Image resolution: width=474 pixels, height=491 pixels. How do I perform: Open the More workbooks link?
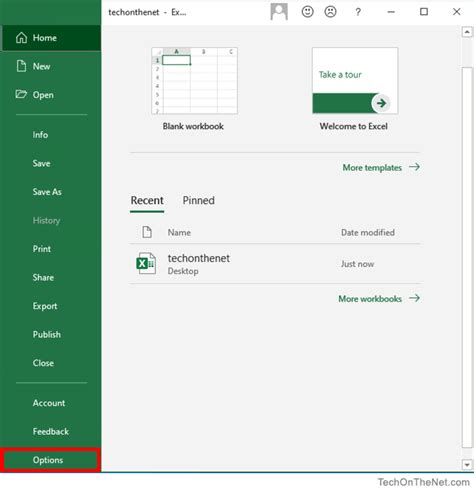point(370,299)
